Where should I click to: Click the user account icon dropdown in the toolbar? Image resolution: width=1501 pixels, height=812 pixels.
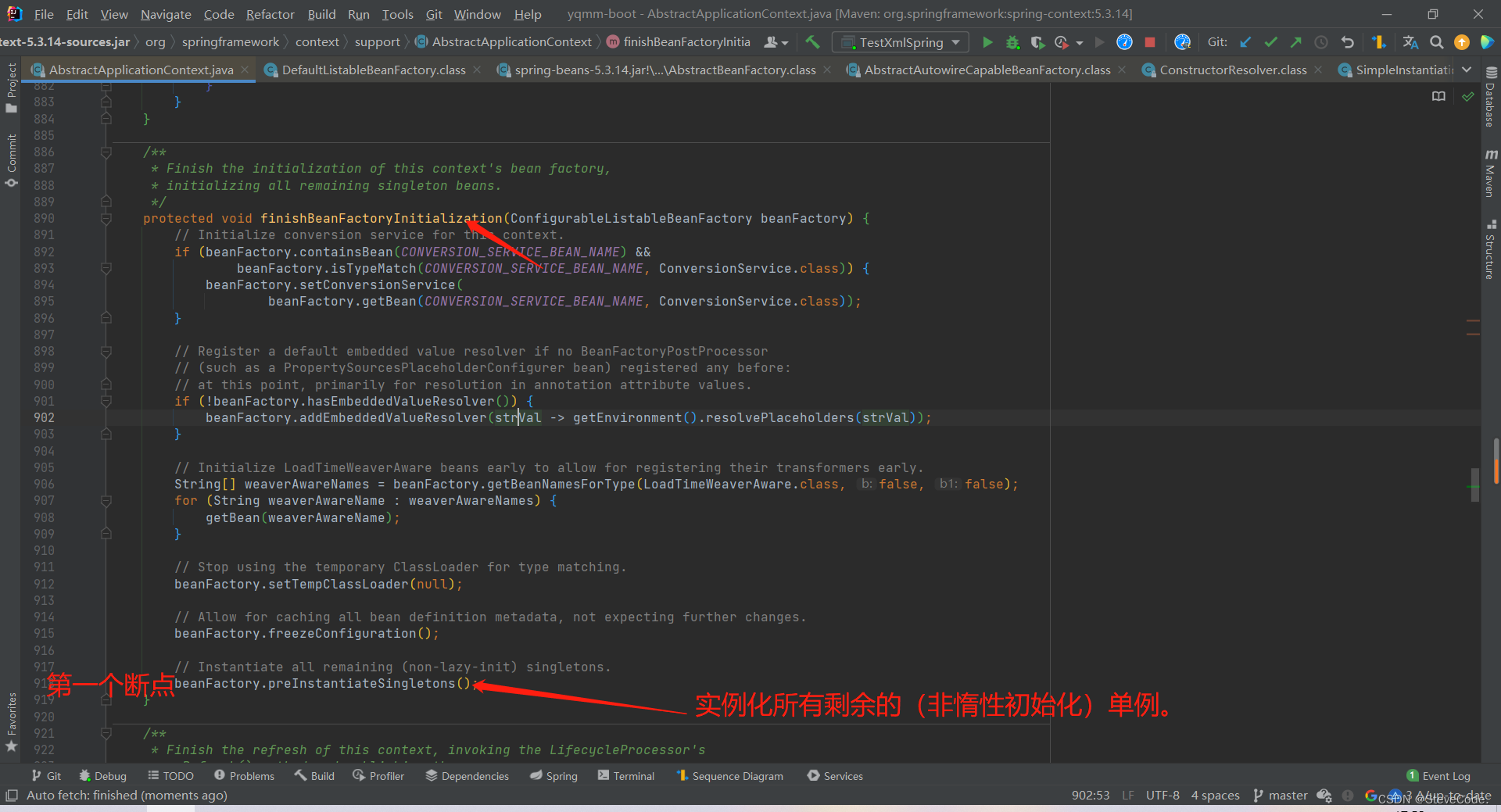[776, 42]
